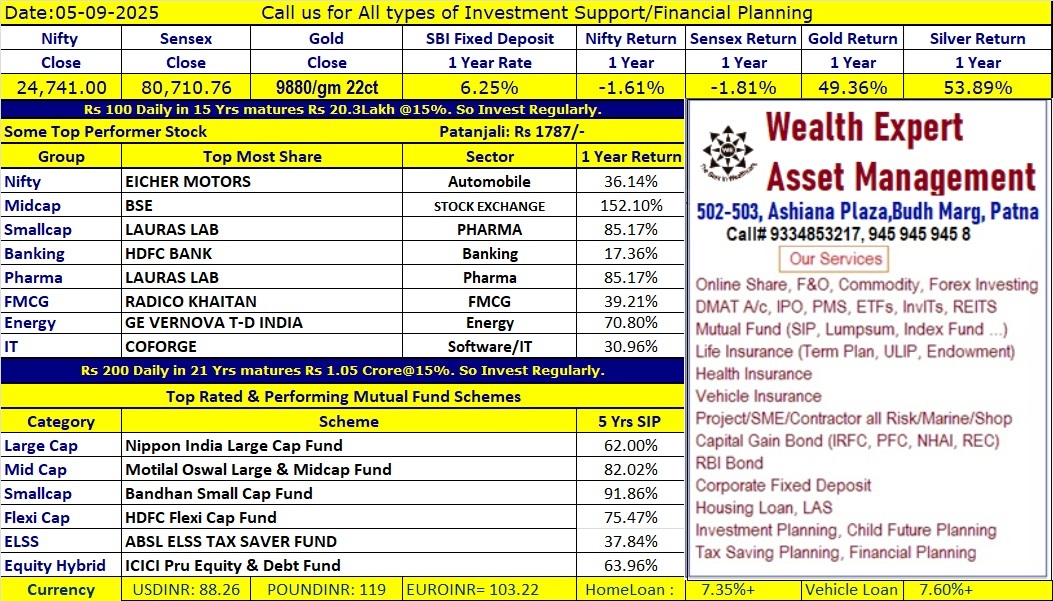This screenshot has height=601, width=1053.
Task: Click the SBI fixed deposit rate 6.25%
Action: 490,88
